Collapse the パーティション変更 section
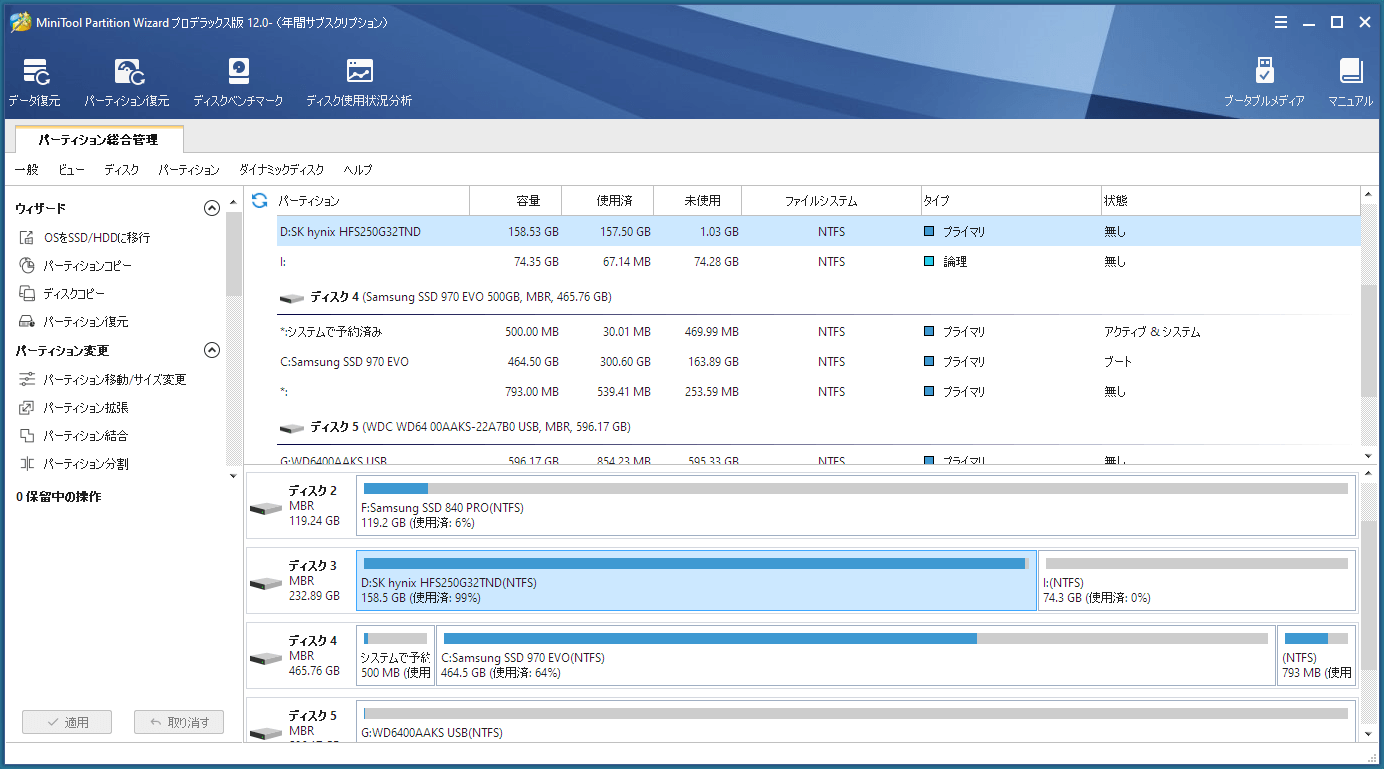Image resolution: width=1384 pixels, height=769 pixels. (211, 350)
